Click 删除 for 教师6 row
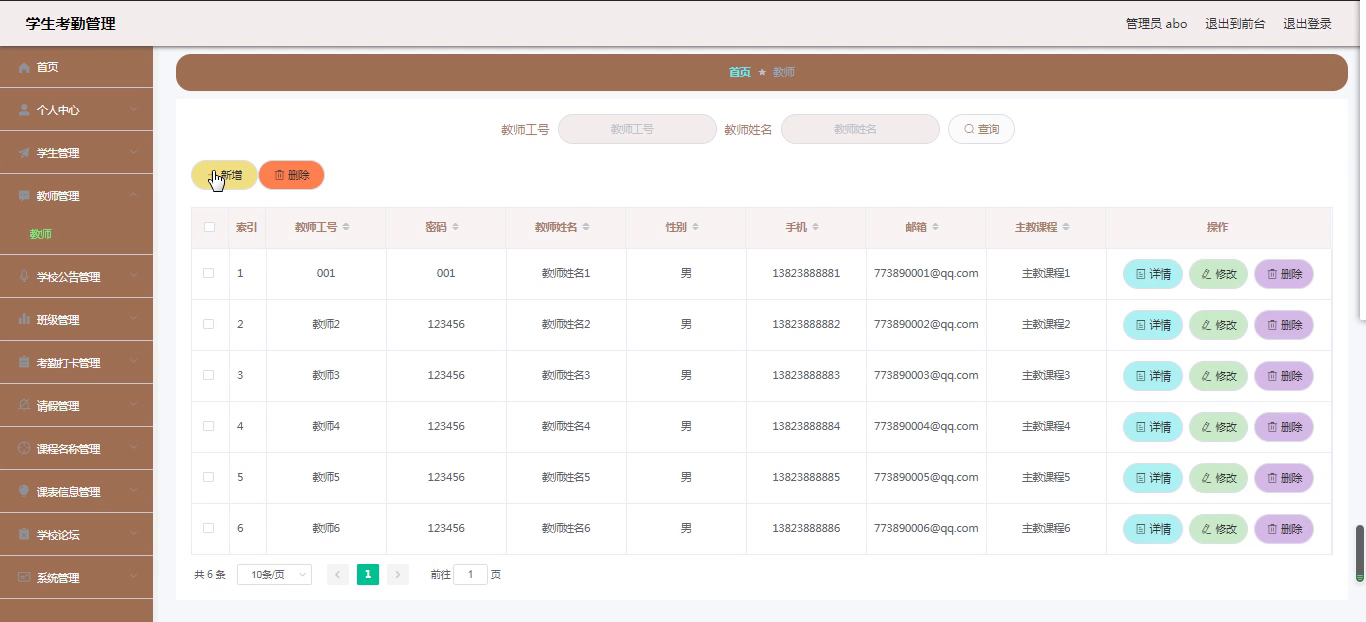Screen dimensions: 1366x622 tap(1284, 529)
